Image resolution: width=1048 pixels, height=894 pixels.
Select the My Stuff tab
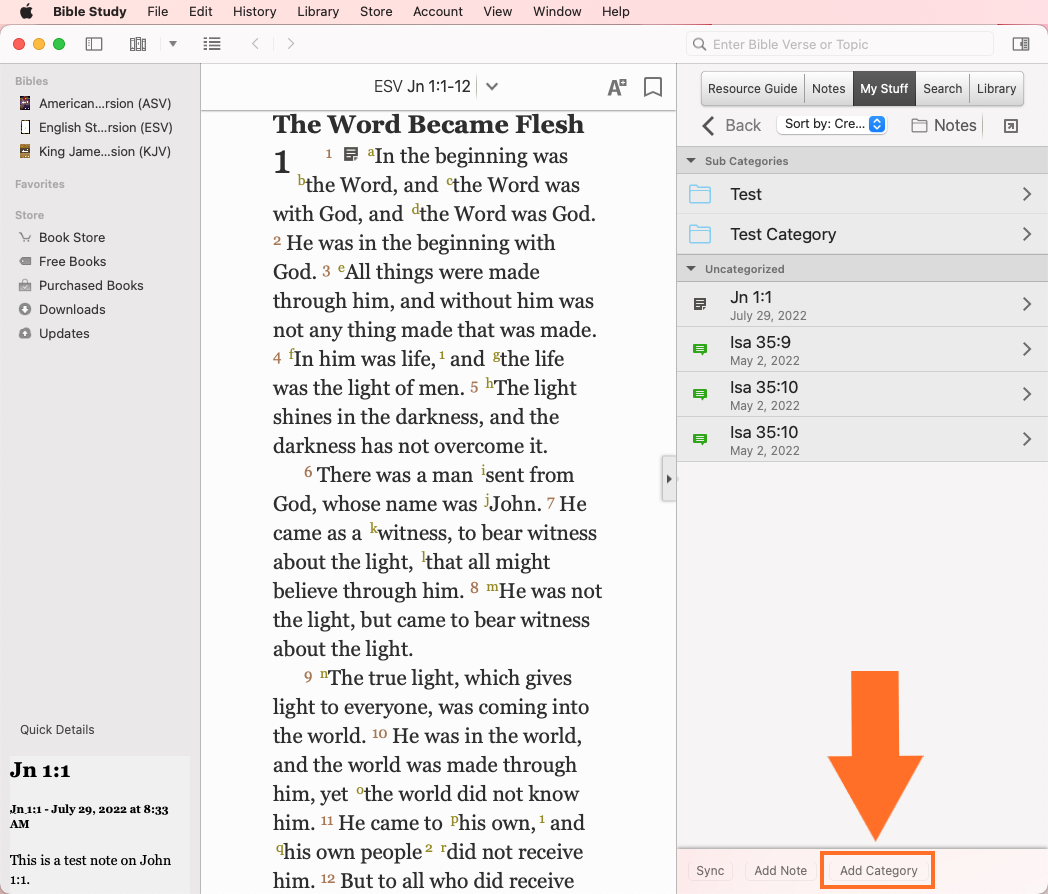click(x=884, y=88)
